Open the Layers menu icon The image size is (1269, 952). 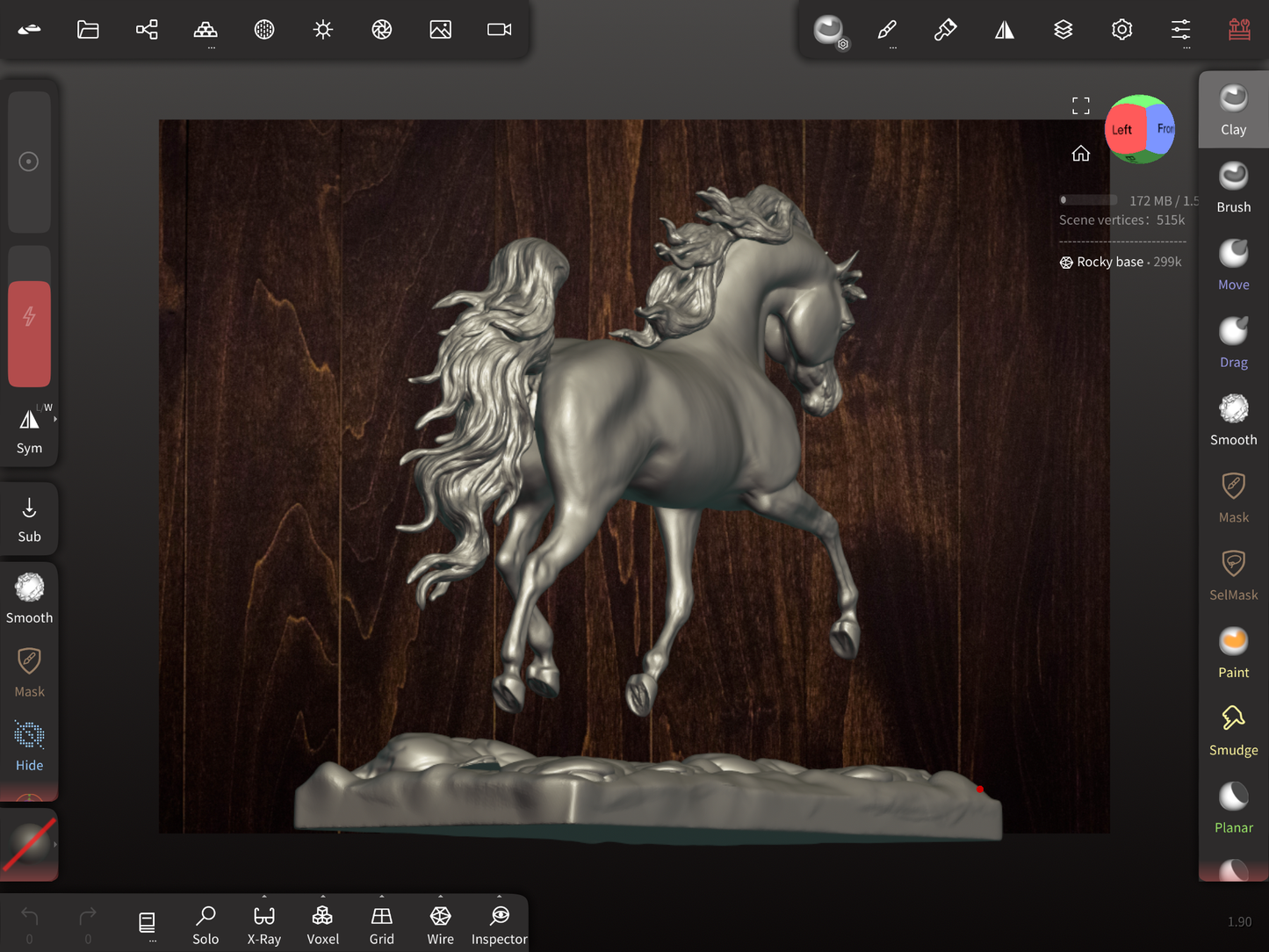(1063, 30)
